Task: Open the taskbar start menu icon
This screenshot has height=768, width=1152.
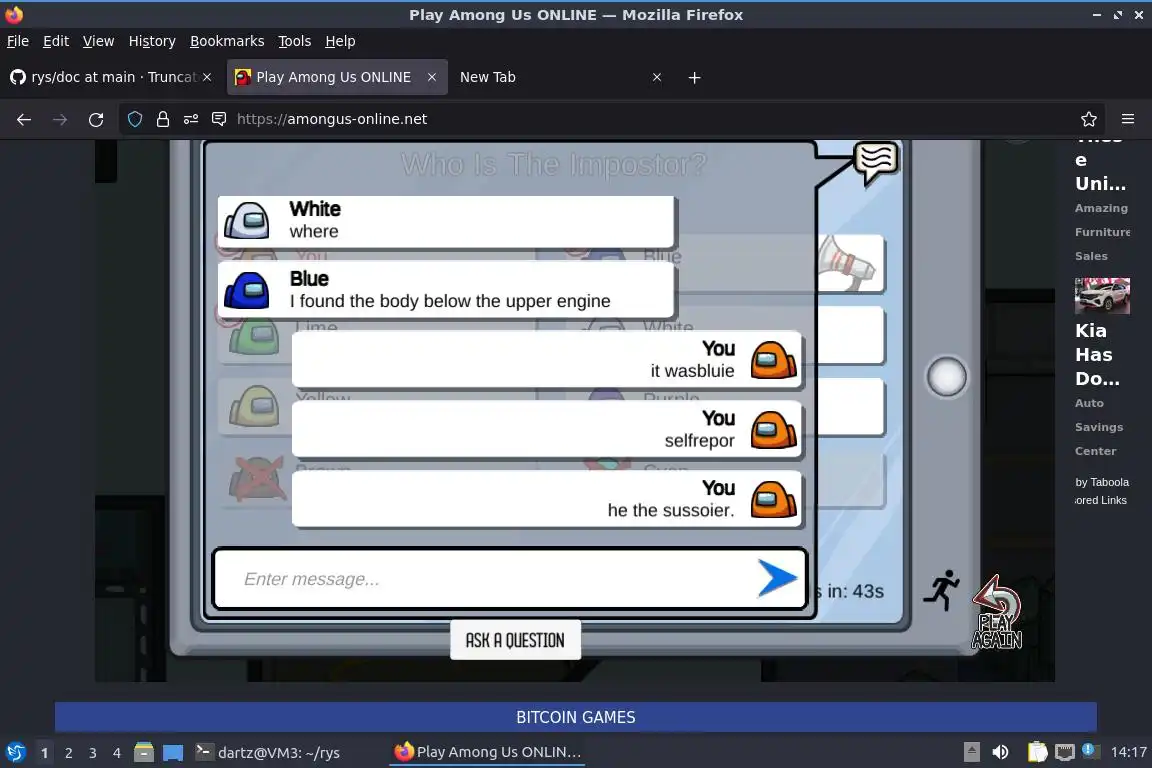Action: [15, 752]
